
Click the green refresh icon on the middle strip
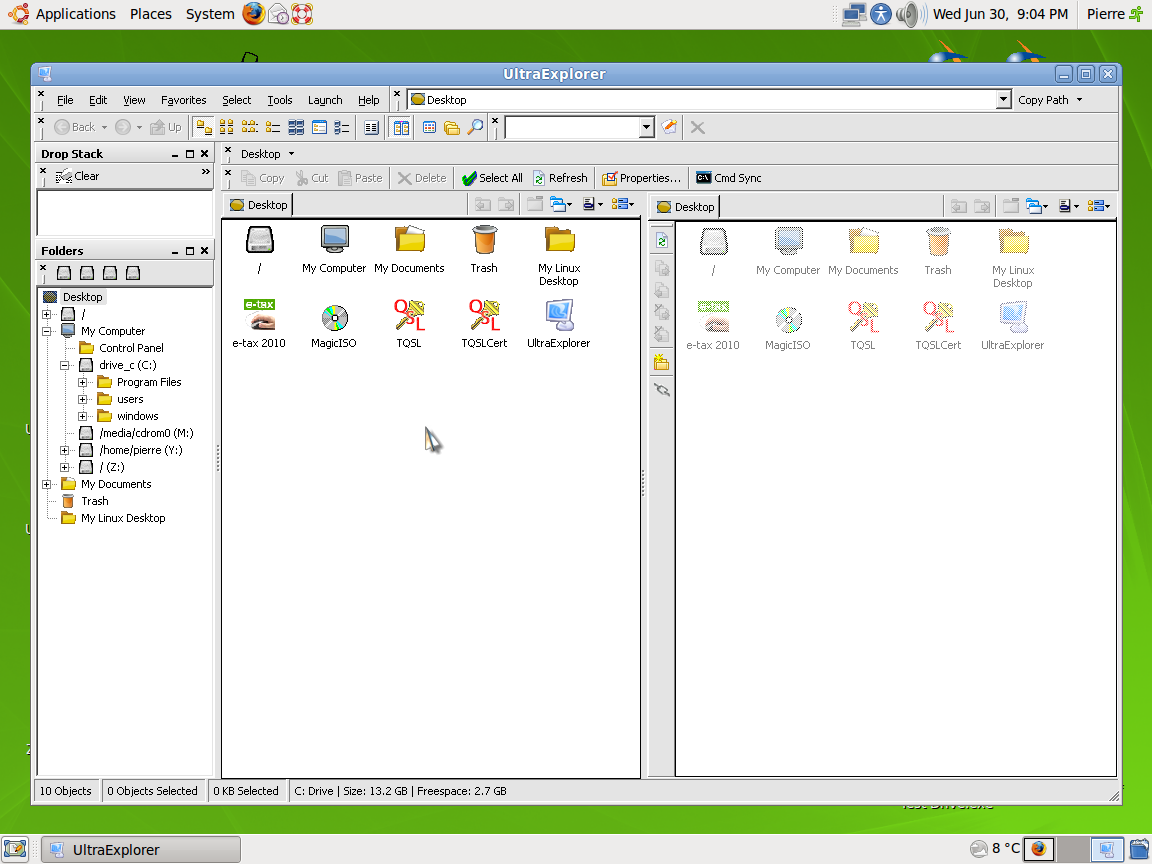pos(661,241)
